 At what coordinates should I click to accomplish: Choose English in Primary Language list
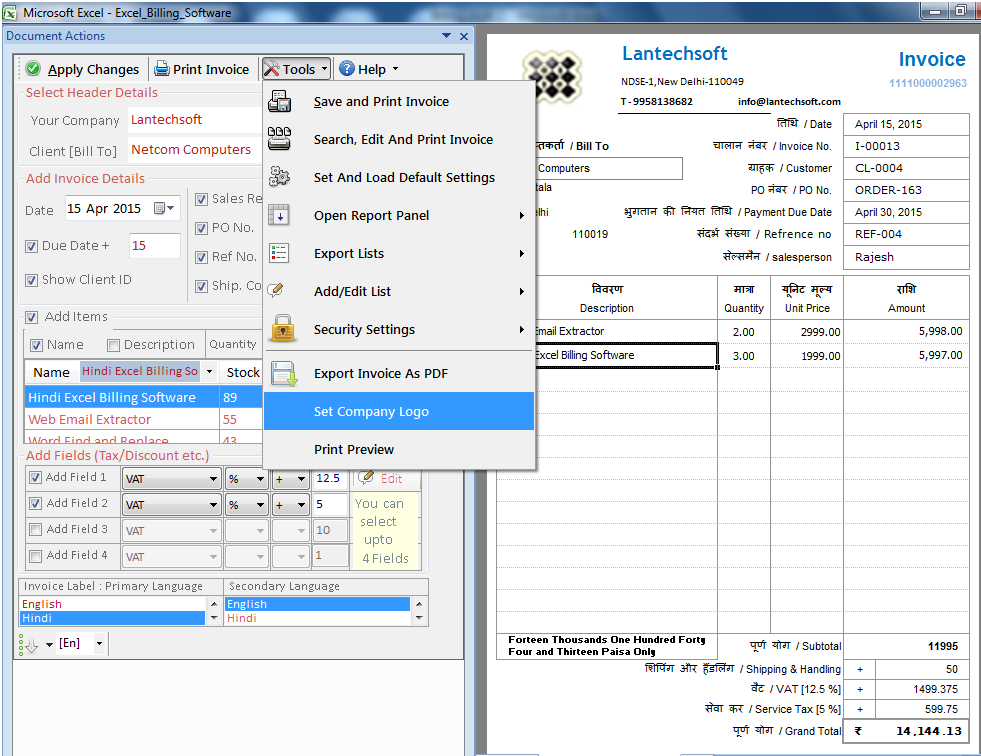coord(113,604)
